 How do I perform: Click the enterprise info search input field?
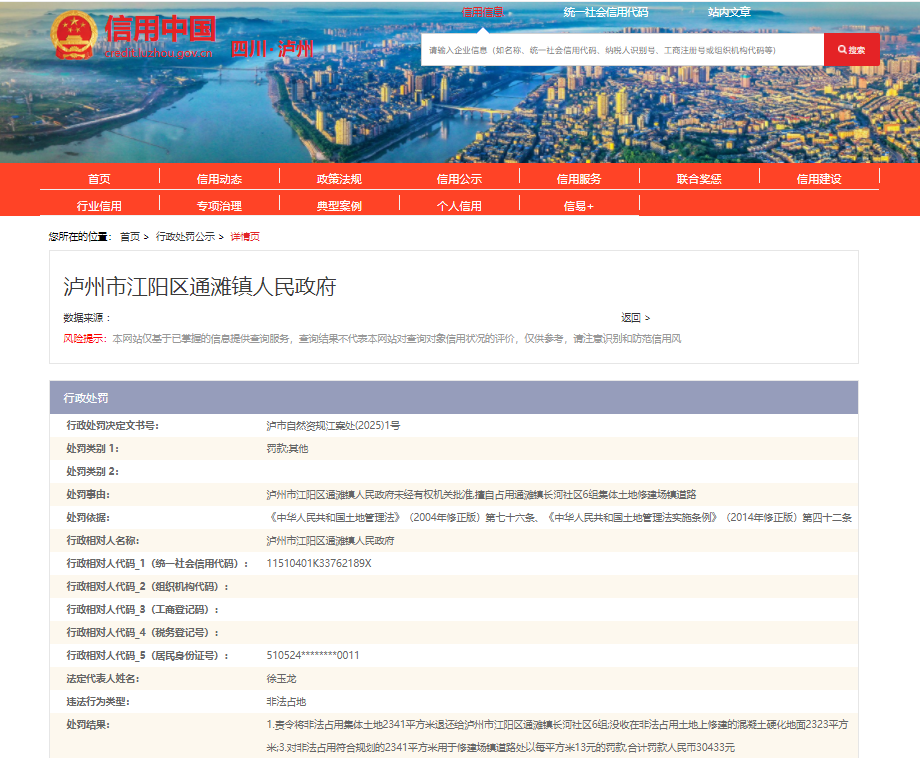[x=620, y=50]
